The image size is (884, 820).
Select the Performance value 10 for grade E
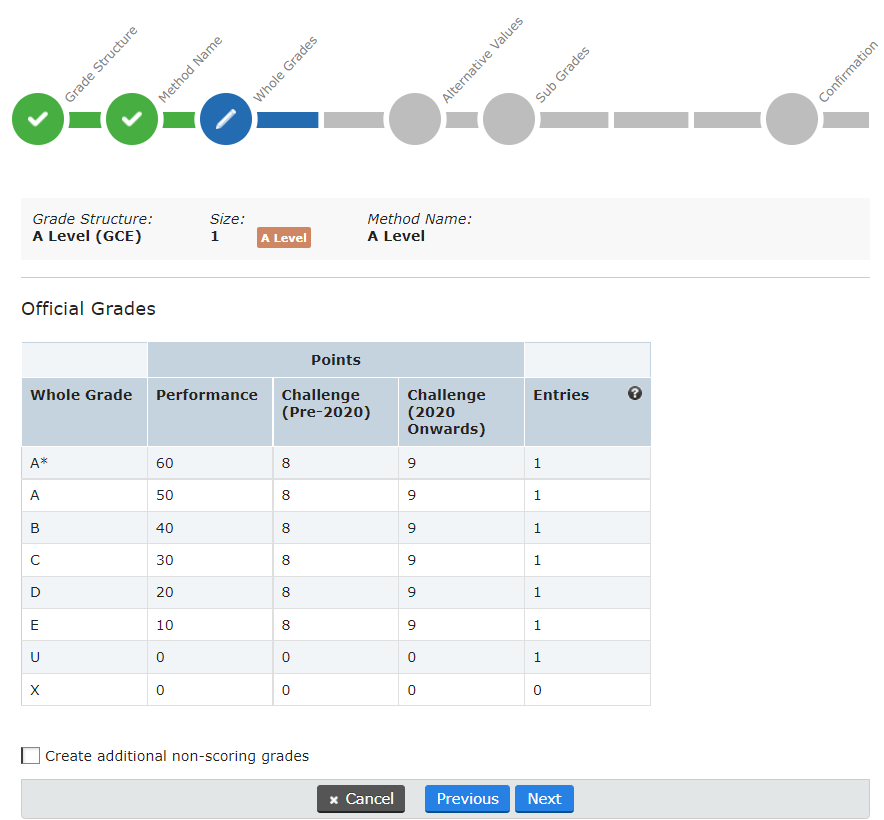pos(166,624)
